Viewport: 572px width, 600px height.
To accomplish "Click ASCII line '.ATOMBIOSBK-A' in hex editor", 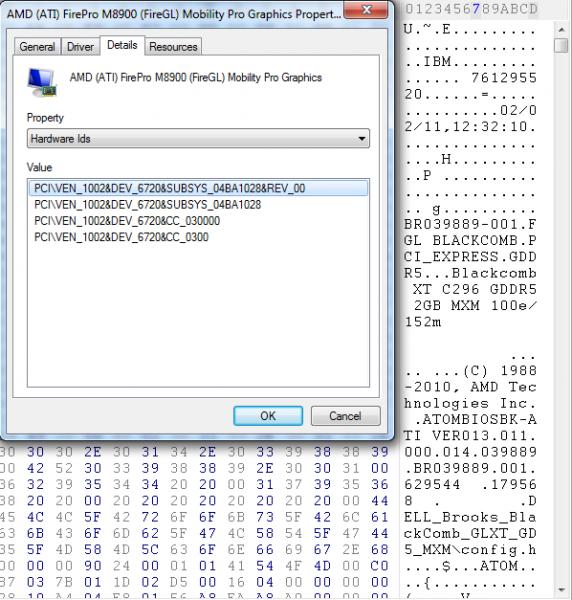I will tap(475, 420).
